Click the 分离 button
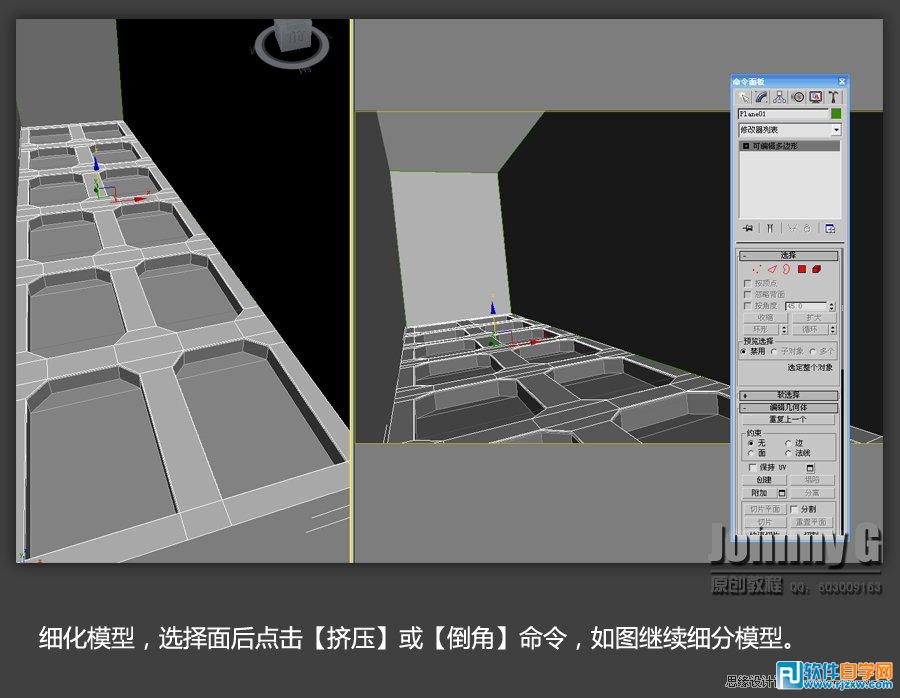This screenshot has width=900, height=698. [812, 493]
